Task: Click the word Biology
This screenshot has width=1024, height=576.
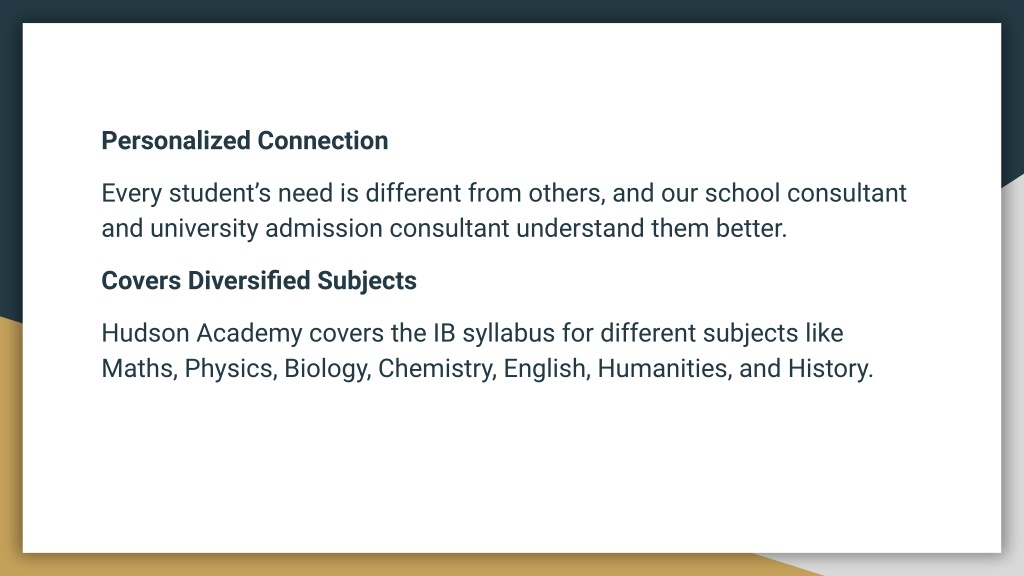Action: 327,369
